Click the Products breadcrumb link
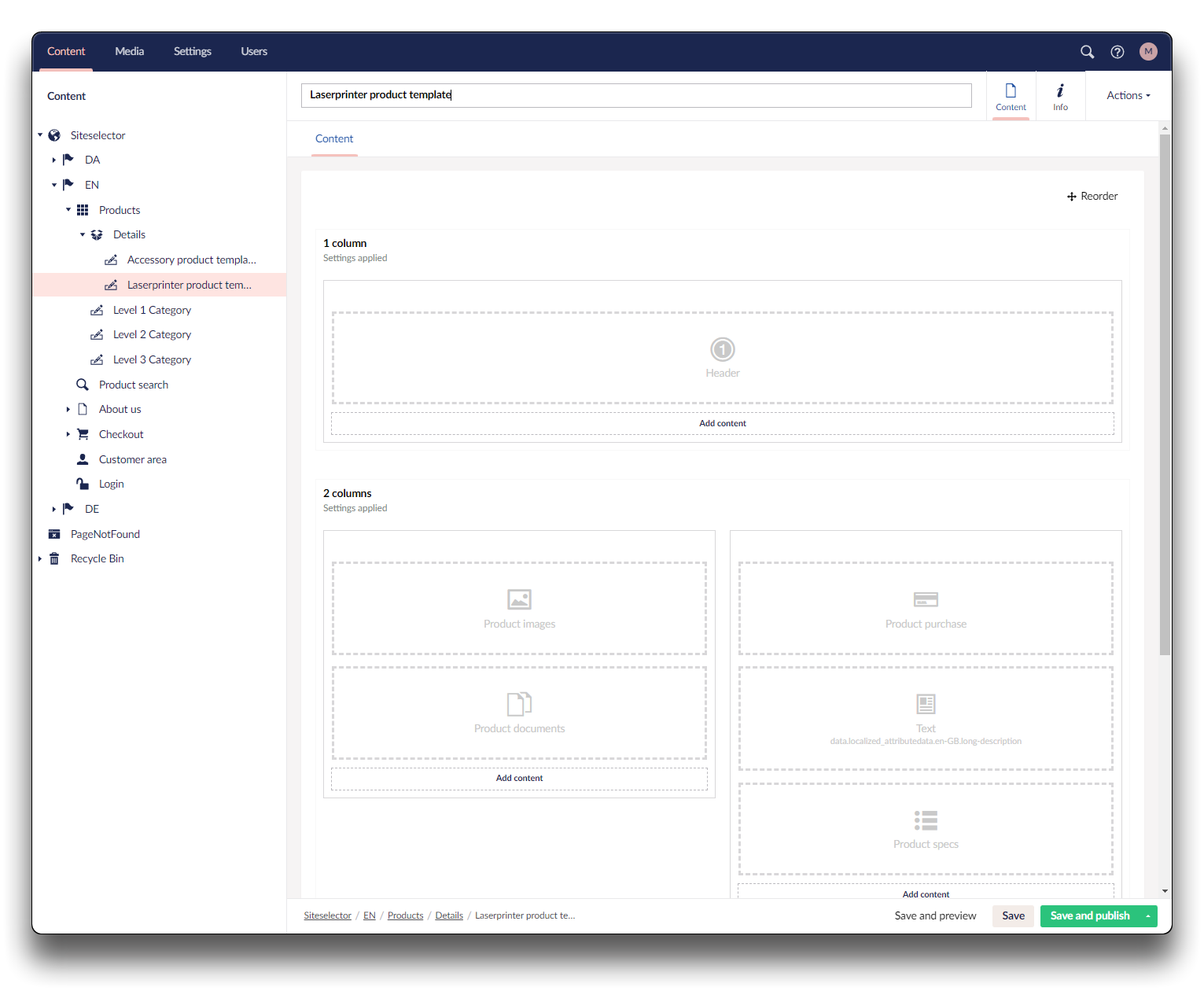Viewport: 1204px width, 991px height. click(x=405, y=916)
